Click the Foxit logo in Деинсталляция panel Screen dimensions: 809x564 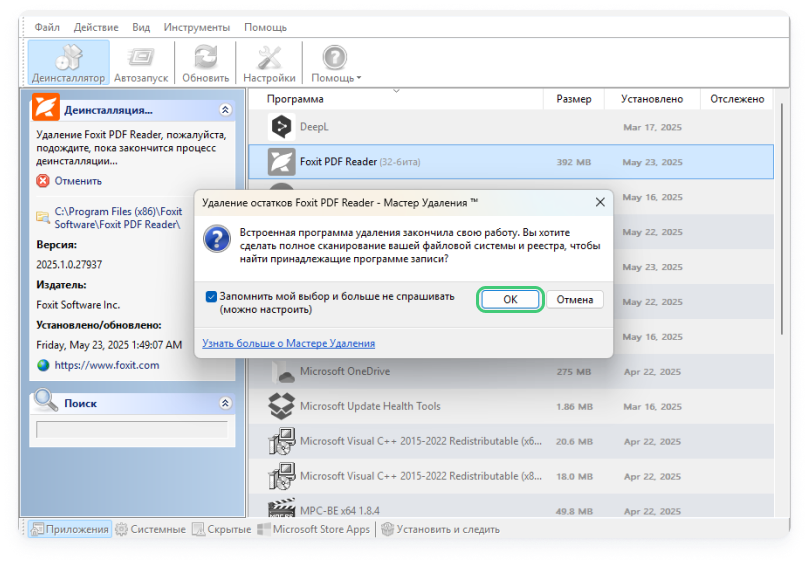point(45,106)
